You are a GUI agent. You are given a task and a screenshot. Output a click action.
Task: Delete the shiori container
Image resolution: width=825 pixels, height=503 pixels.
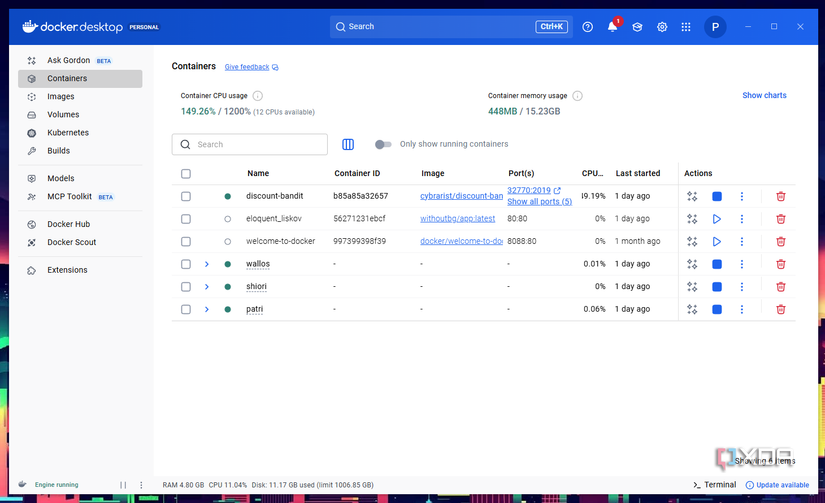[x=781, y=287]
